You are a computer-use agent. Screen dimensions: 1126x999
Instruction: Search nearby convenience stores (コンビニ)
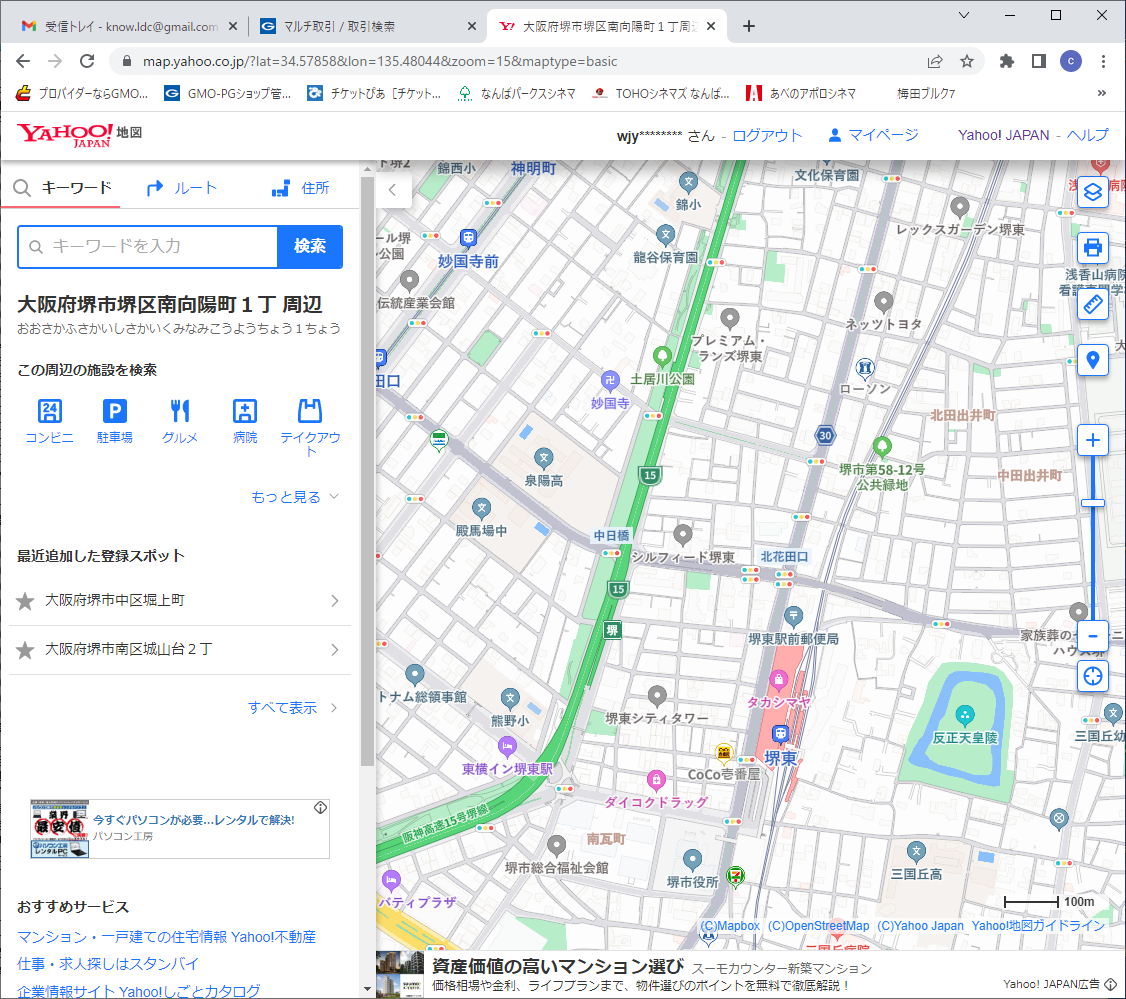[49, 421]
